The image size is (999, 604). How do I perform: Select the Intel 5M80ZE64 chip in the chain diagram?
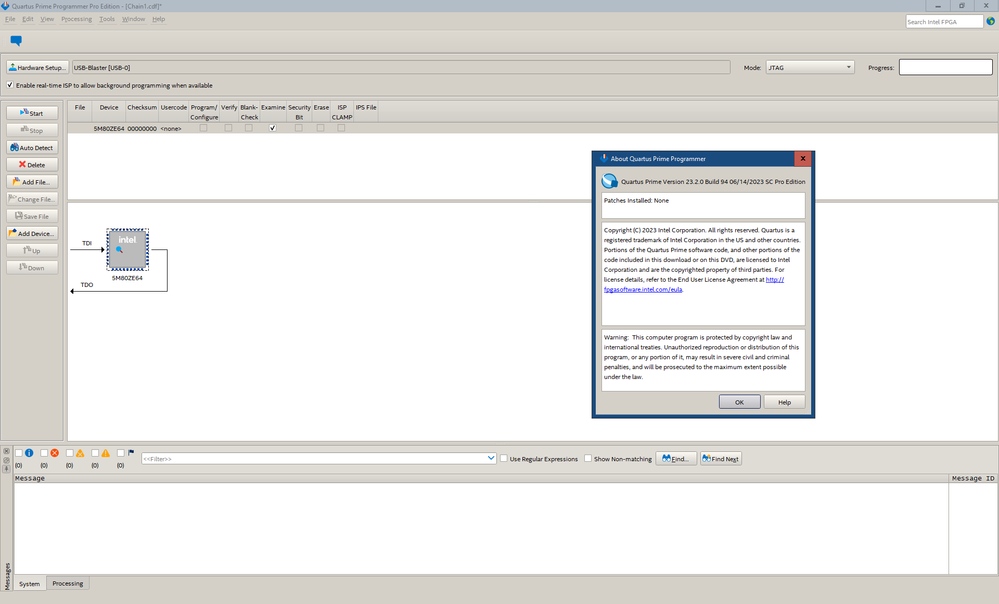(x=127, y=249)
